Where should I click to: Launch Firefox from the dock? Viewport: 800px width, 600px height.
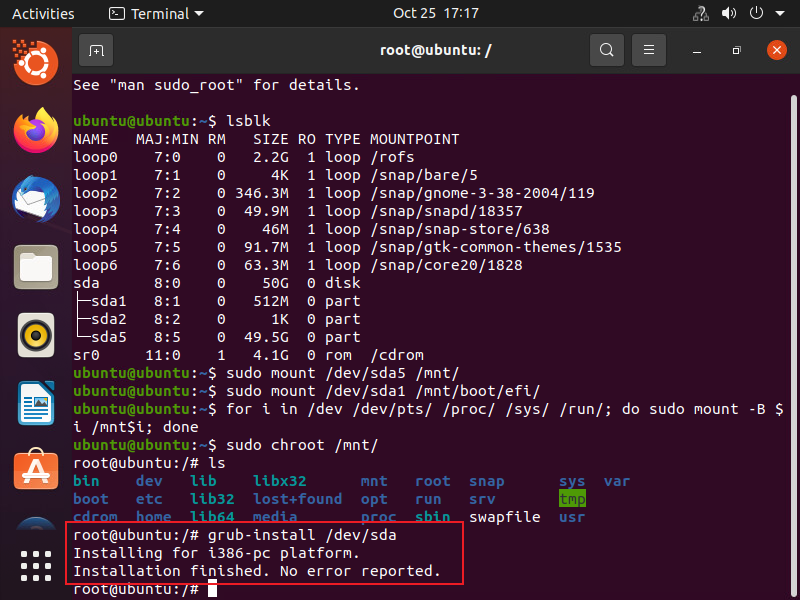[36, 131]
